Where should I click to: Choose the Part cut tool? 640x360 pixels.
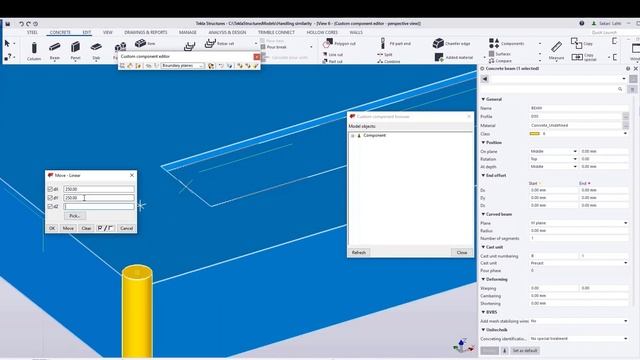click(333, 61)
